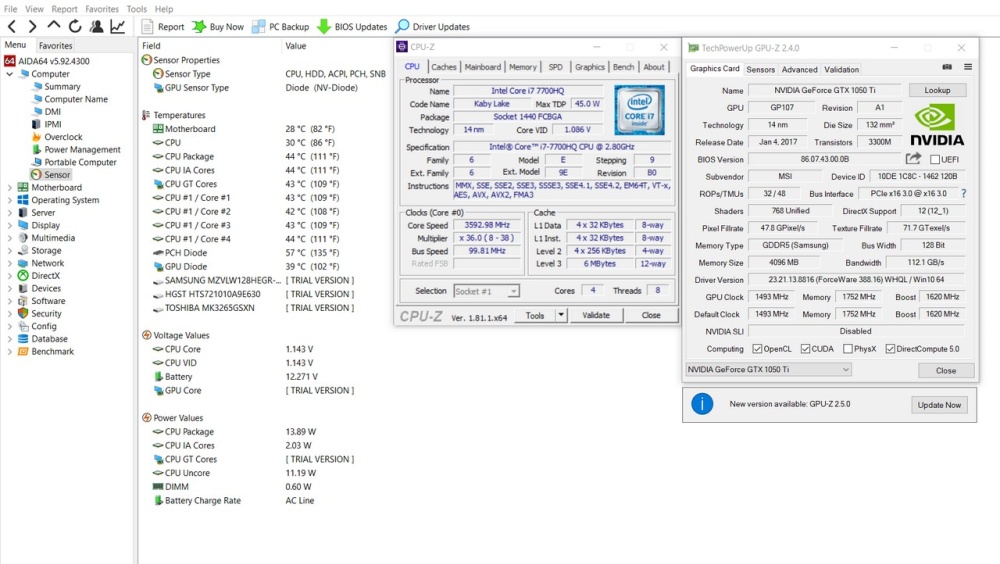
Task: Open the NVIDIA GeForce GTX 1050 Ti dropdown
Action: click(768, 369)
